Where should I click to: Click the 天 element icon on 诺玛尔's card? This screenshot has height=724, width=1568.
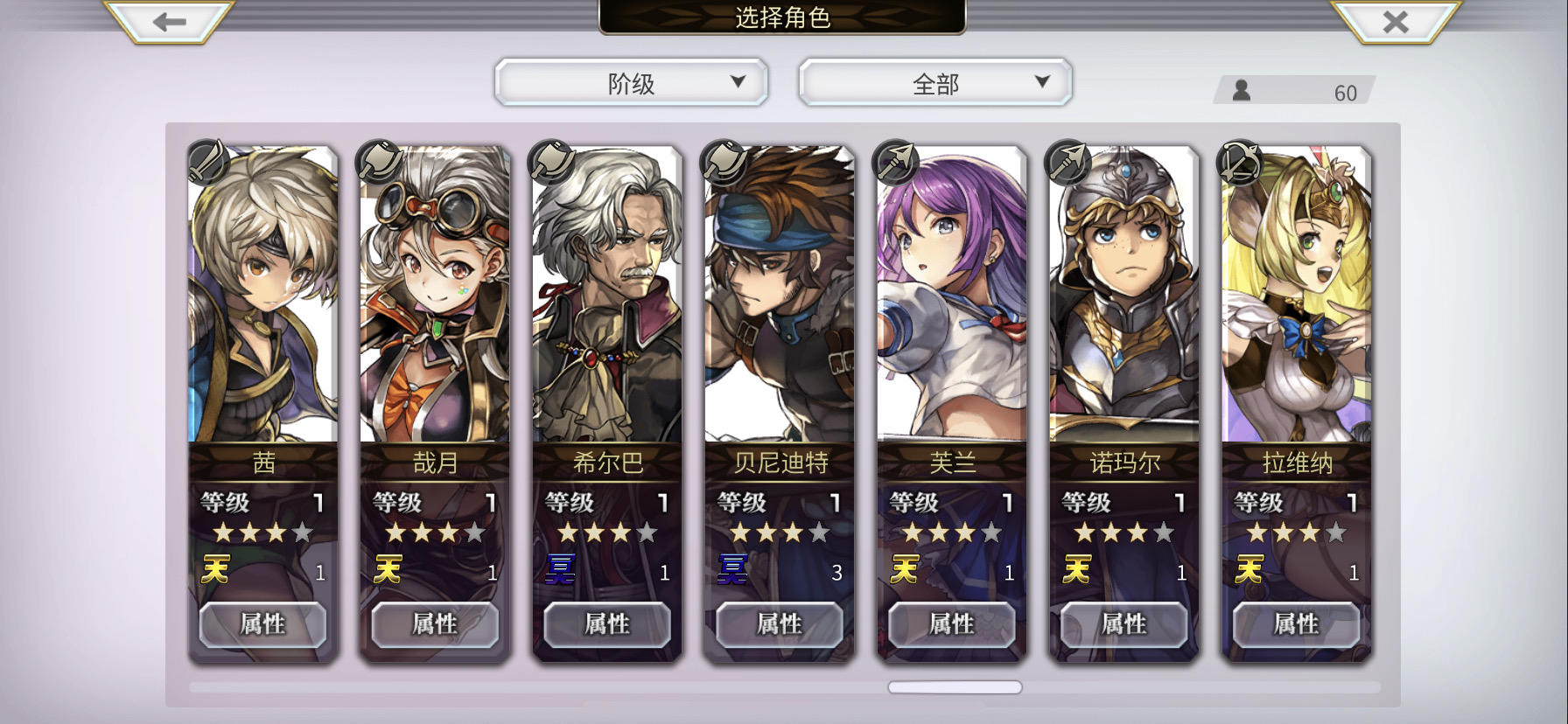coord(1076,570)
